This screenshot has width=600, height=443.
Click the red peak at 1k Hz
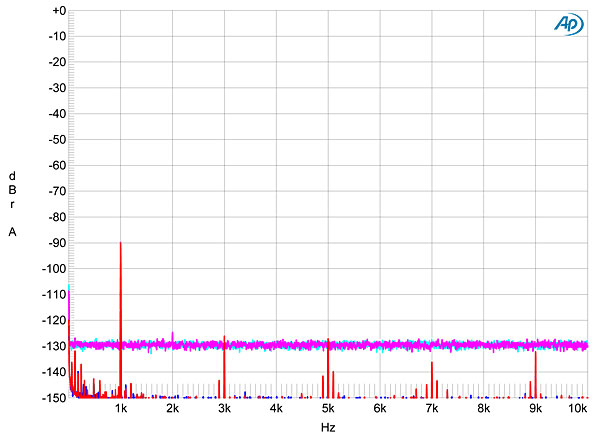[121, 300]
